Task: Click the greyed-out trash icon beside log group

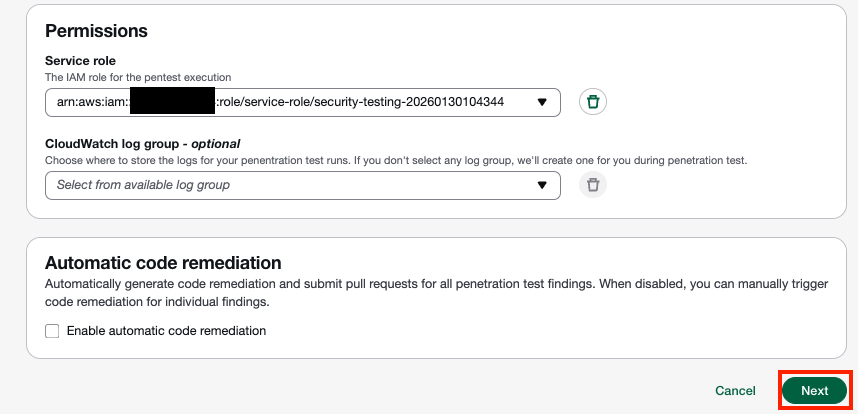Action: [x=593, y=185]
